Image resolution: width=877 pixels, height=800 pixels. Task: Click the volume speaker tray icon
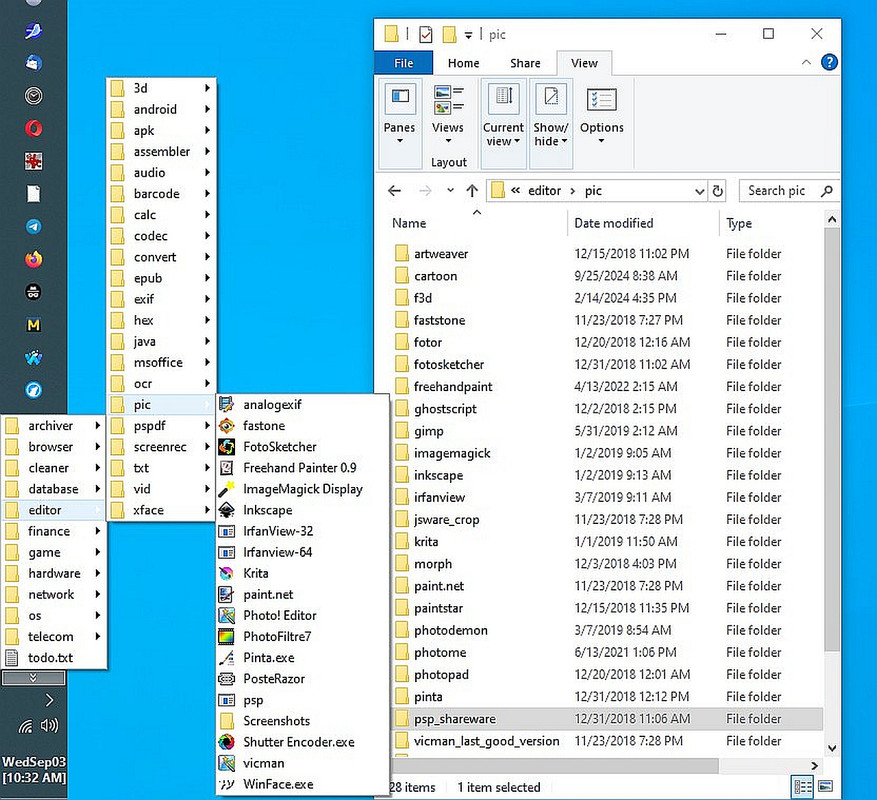click(49, 726)
